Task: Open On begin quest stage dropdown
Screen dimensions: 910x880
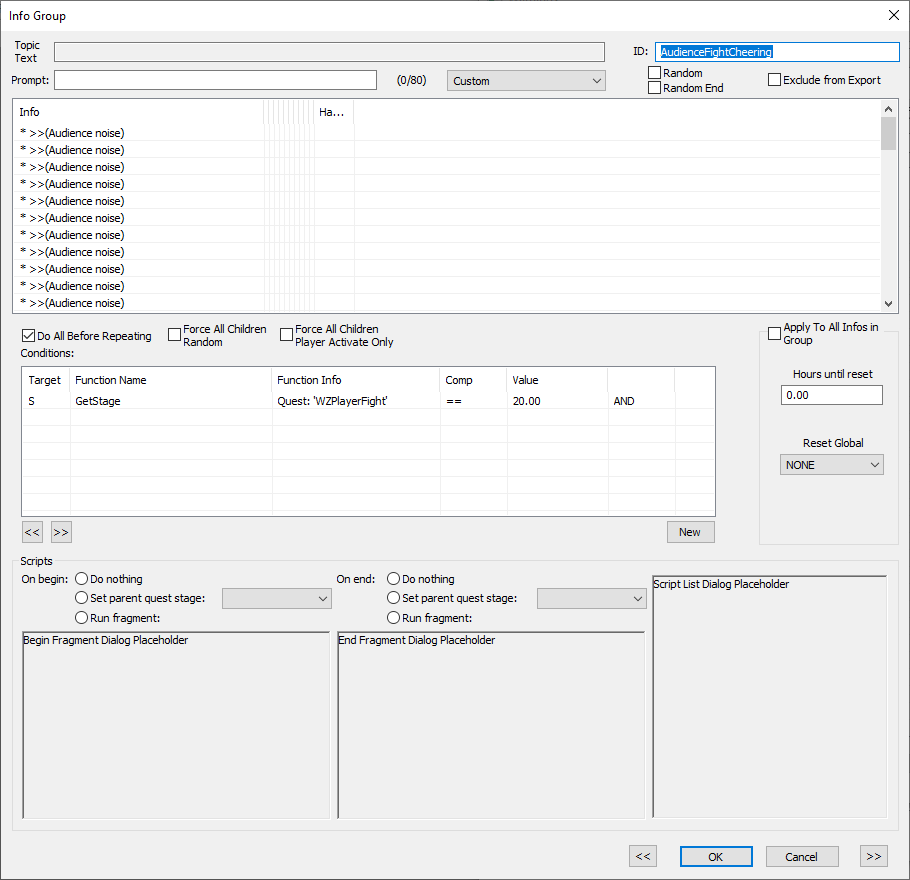Action: coord(277,598)
